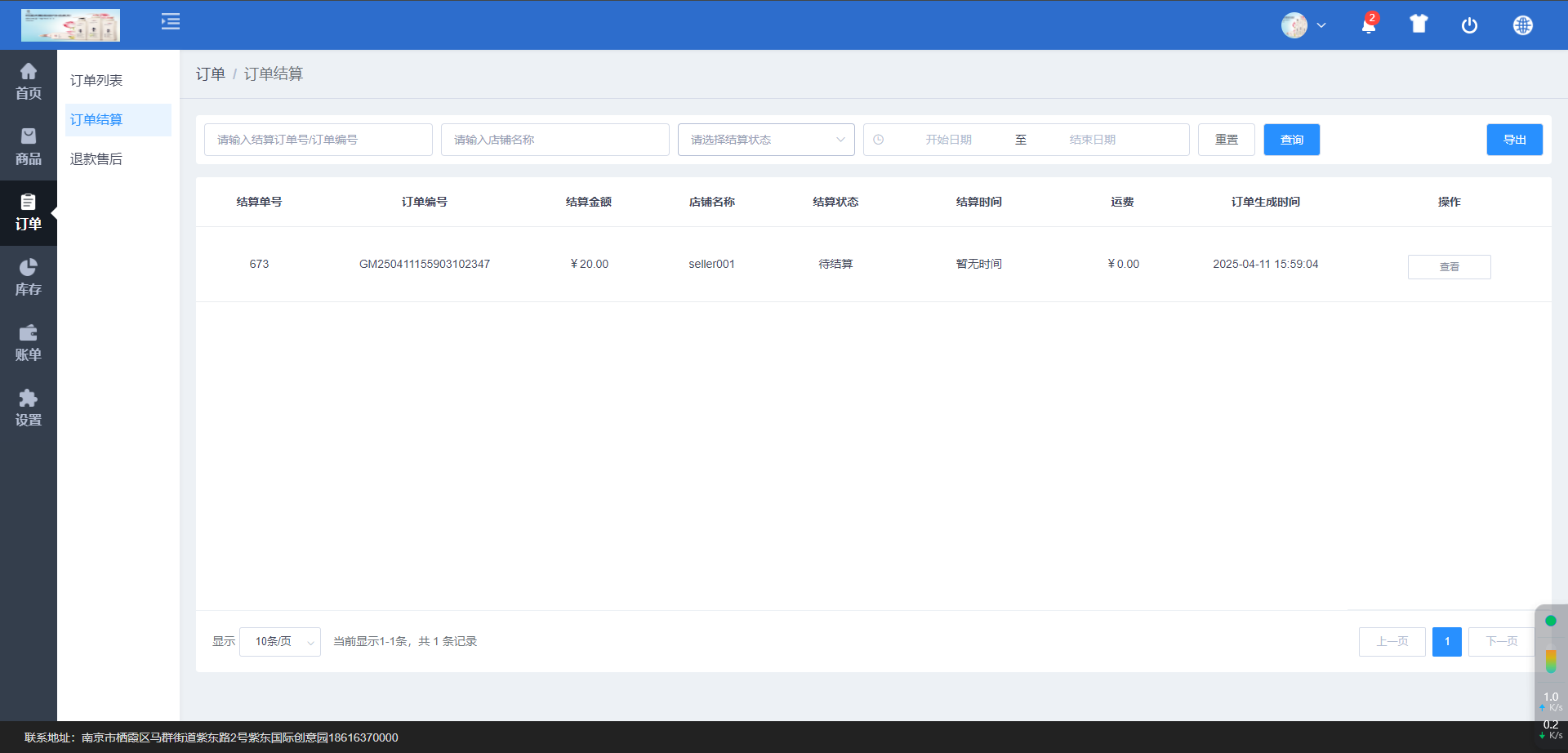Viewport: 1568px width, 753px height.
Task: Select 订单列表 in the submenu
Action: (x=96, y=81)
